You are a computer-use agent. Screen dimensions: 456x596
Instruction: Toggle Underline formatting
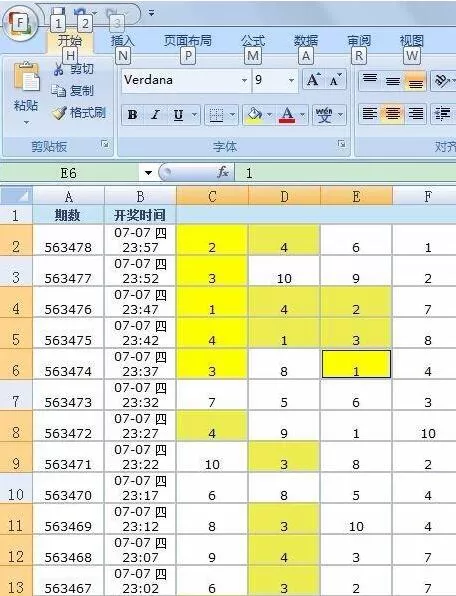click(178, 114)
